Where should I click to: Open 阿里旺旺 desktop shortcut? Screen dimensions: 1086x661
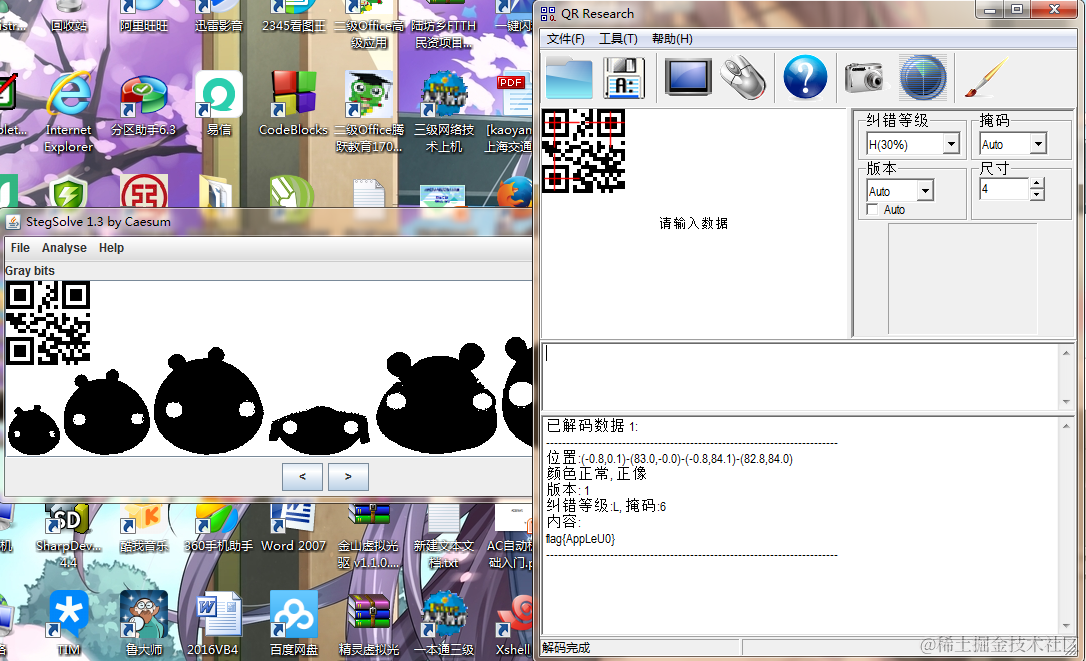click(x=143, y=17)
